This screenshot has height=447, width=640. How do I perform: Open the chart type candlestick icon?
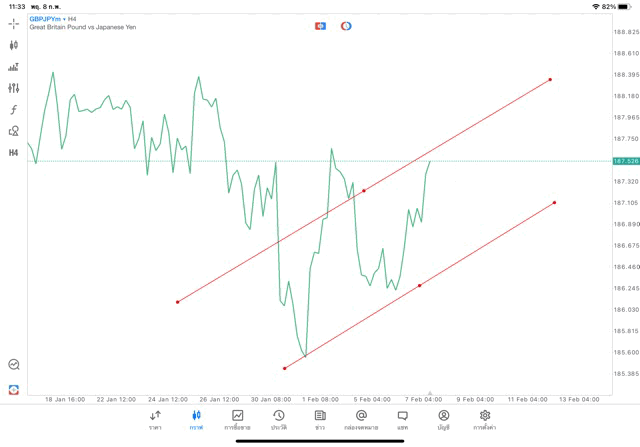14,45
